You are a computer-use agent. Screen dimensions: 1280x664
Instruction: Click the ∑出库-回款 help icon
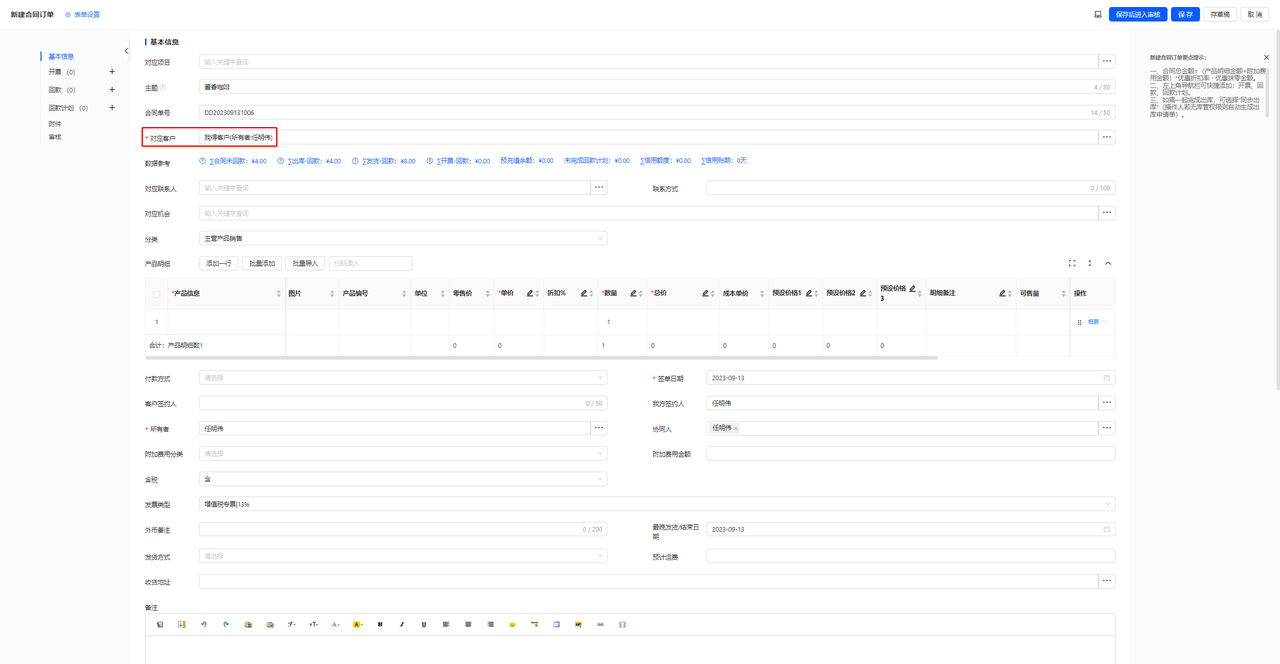click(x=281, y=161)
